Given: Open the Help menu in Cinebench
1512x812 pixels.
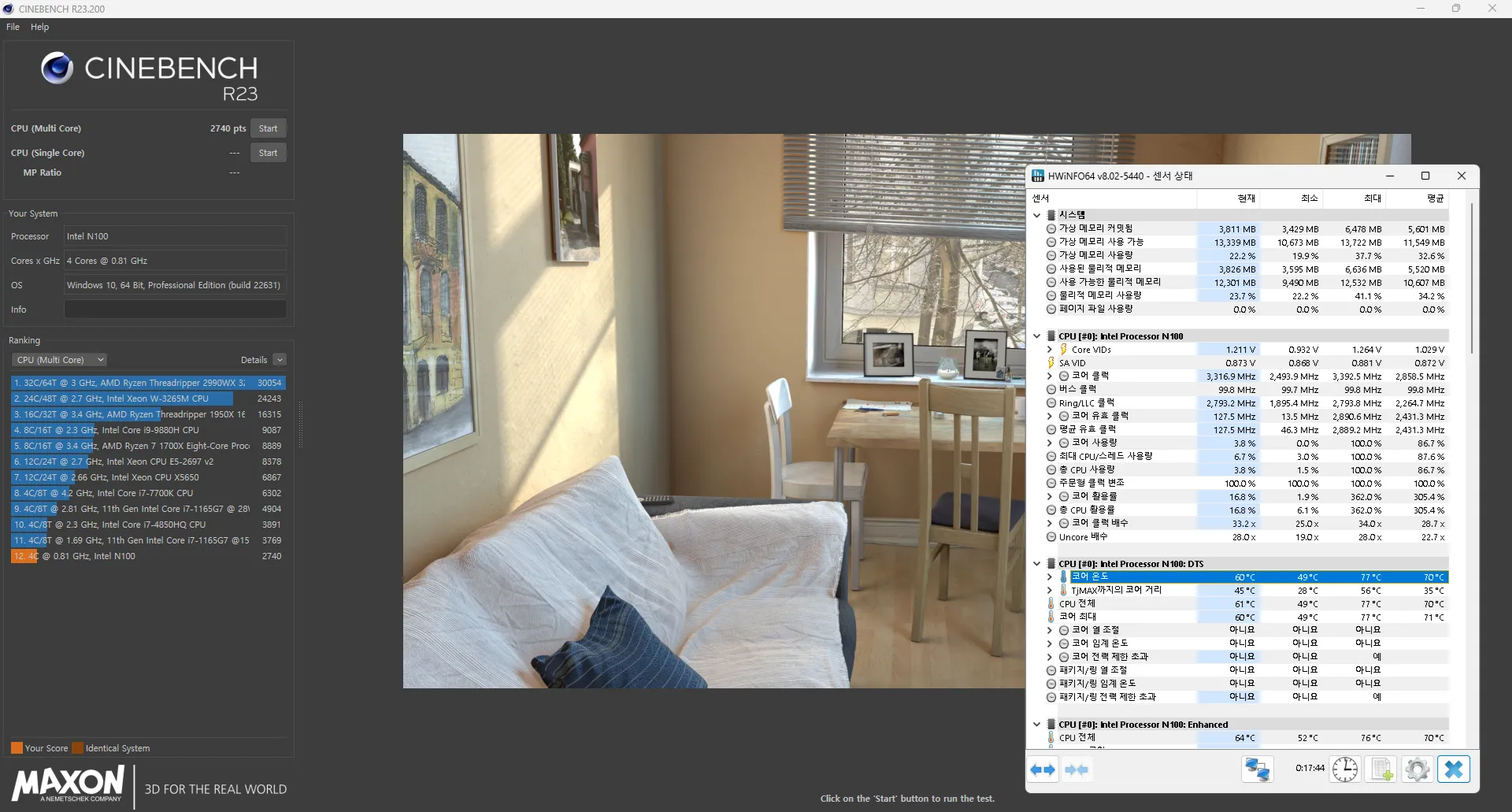Looking at the screenshot, I should 39,27.
